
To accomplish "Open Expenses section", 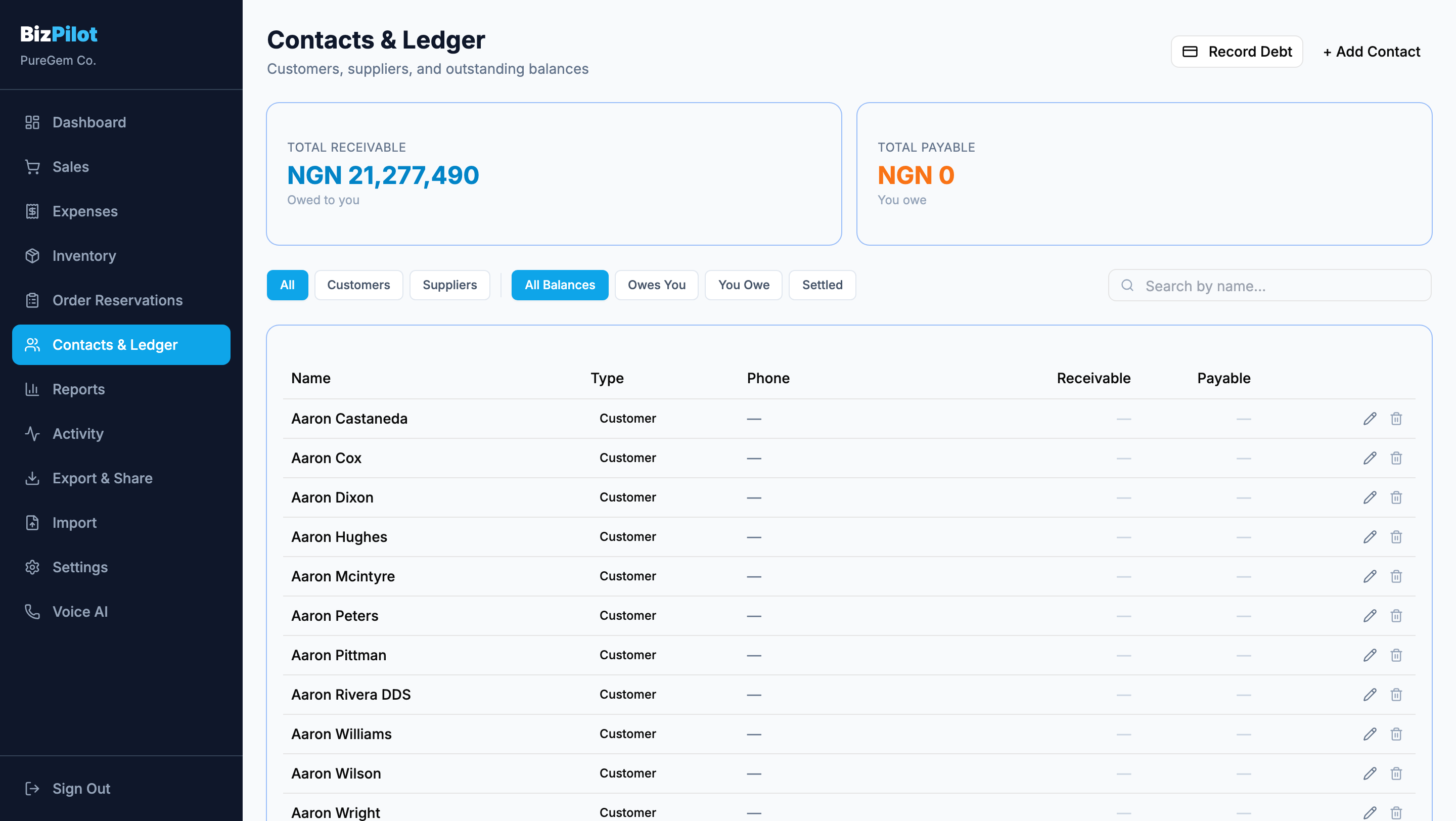I will point(121,211).
